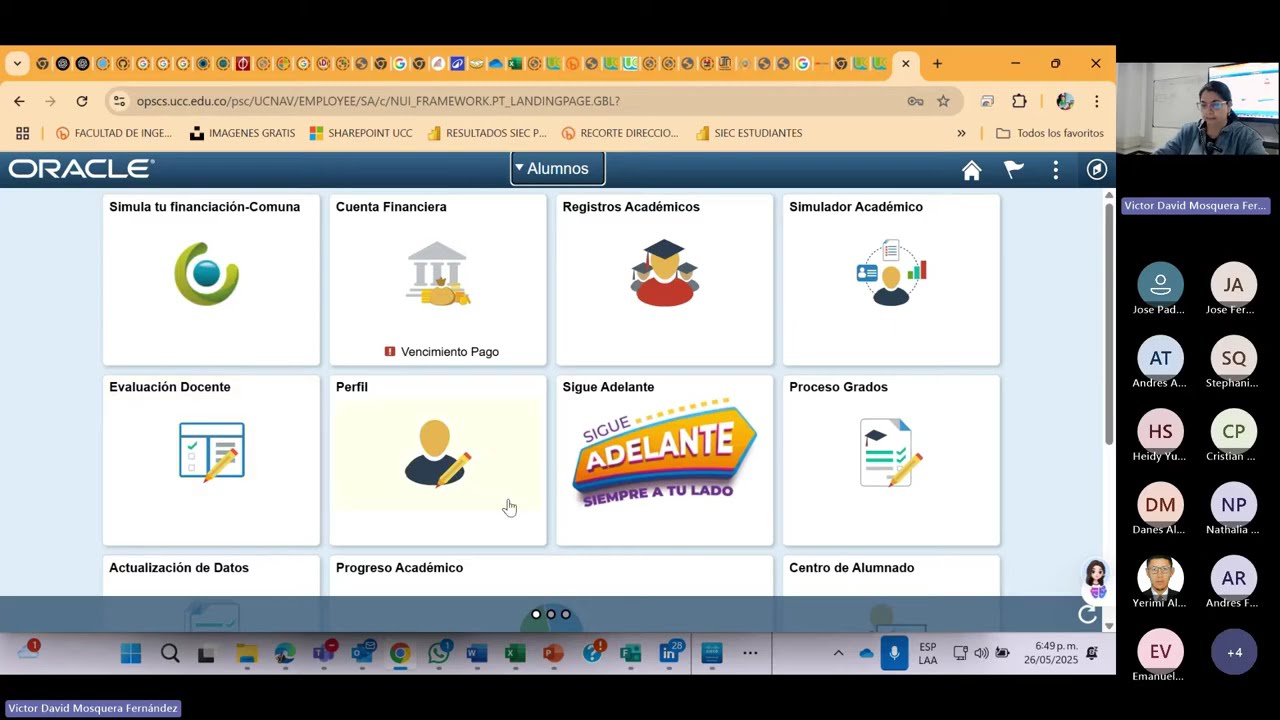
Task: Open the 6:49 p.m. clock and date
Action: click(1050, 654)
